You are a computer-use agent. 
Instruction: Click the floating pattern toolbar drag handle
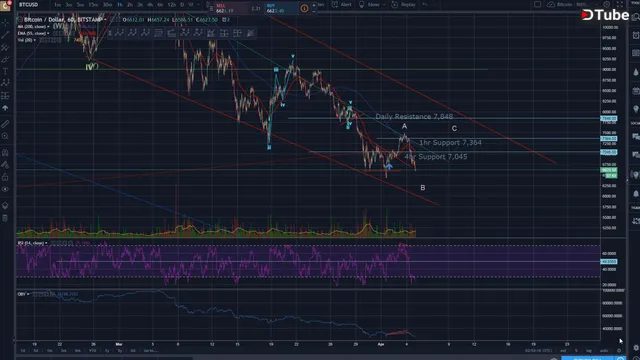(x=110, y=33)
